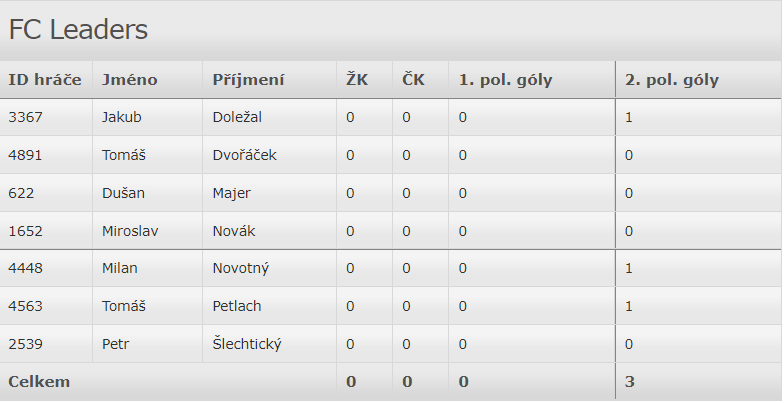Click surname Dvořáček

click(x=245, y=155)
